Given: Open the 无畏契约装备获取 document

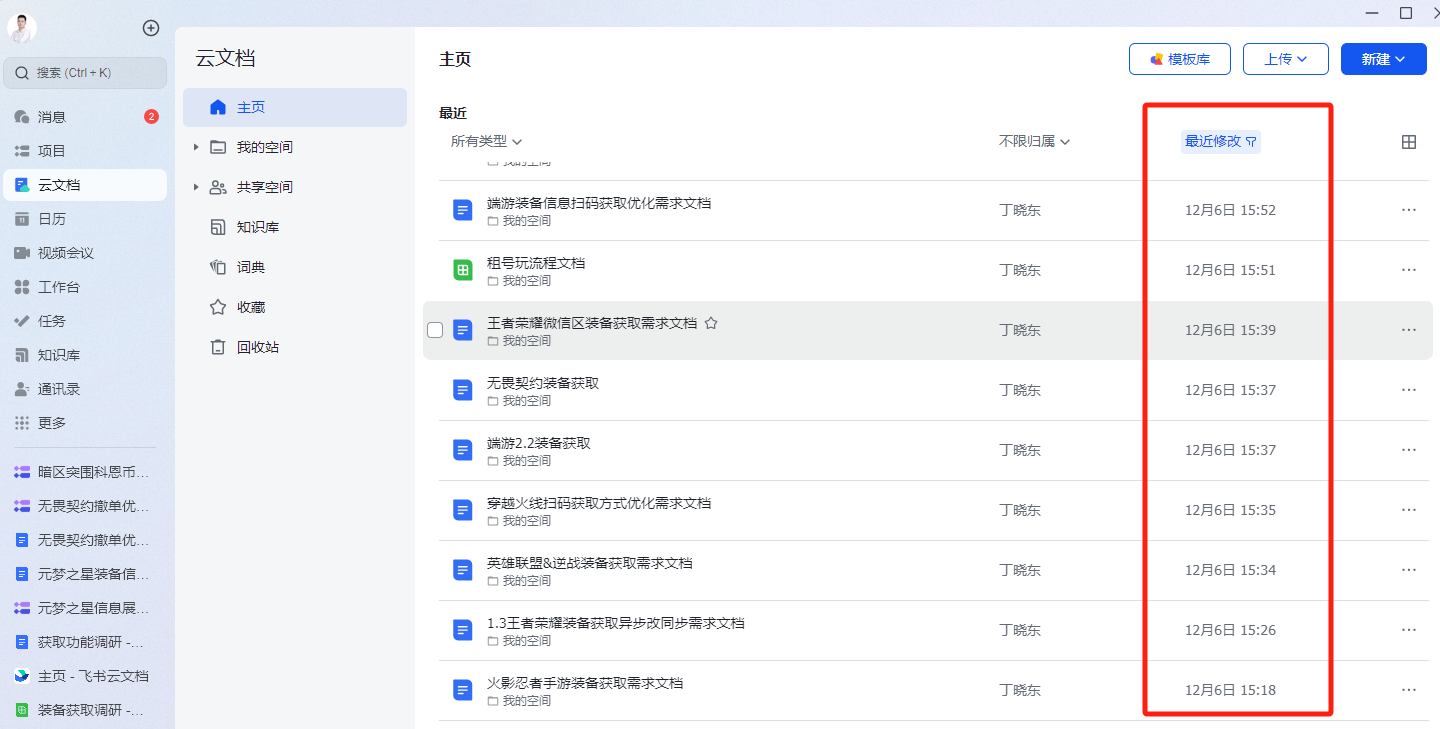Looking at the screenshot, I should (542, 383).
